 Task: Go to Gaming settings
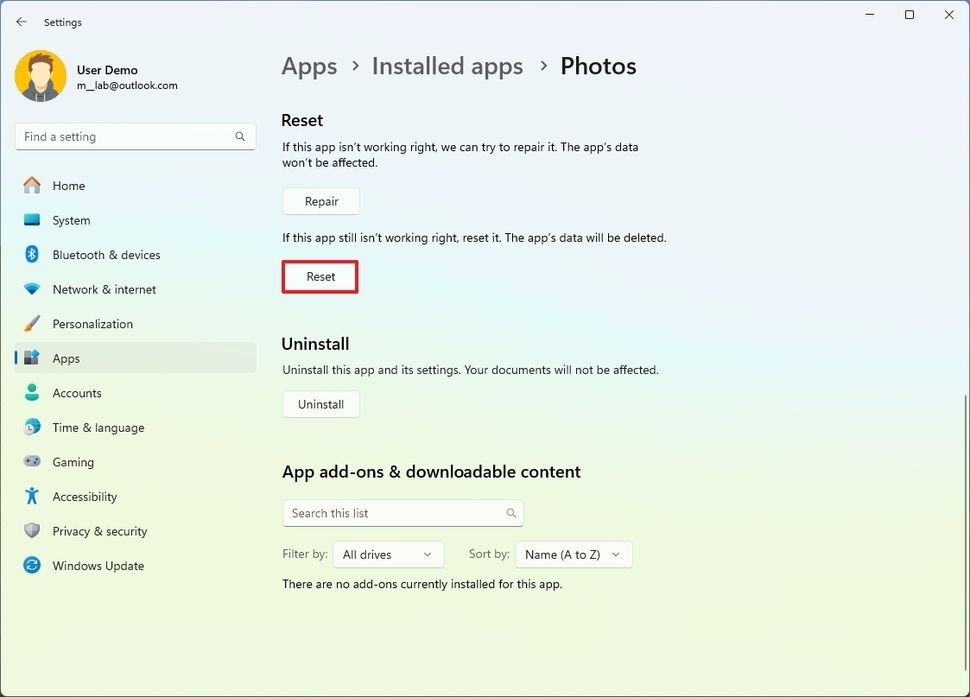click(x=135, y=462)
